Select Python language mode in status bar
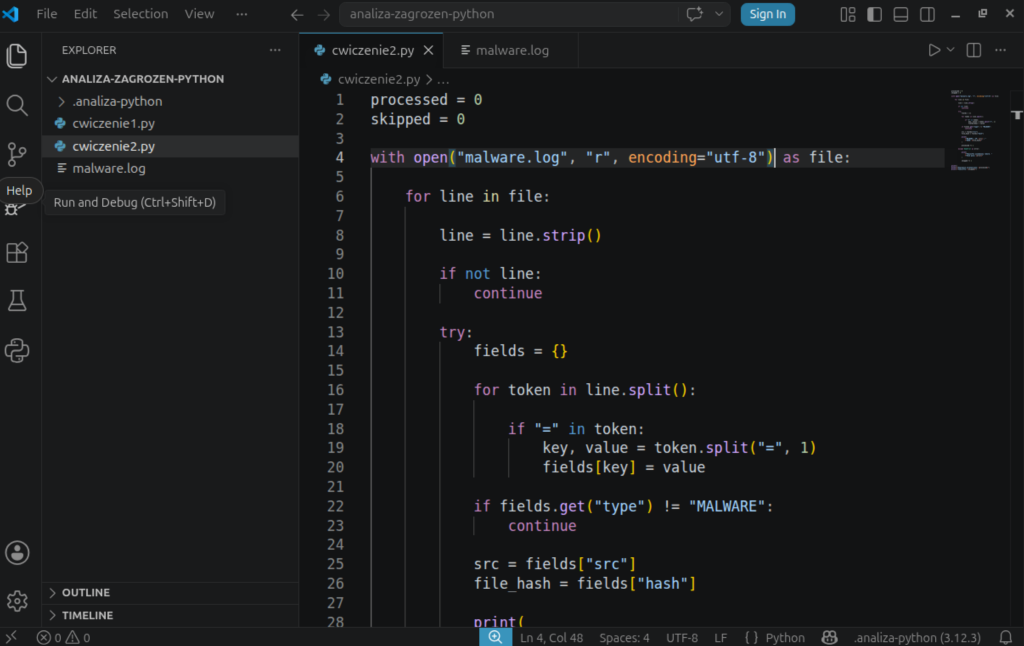Viewport: 1024px width, 646px height. tap(784, 638)
